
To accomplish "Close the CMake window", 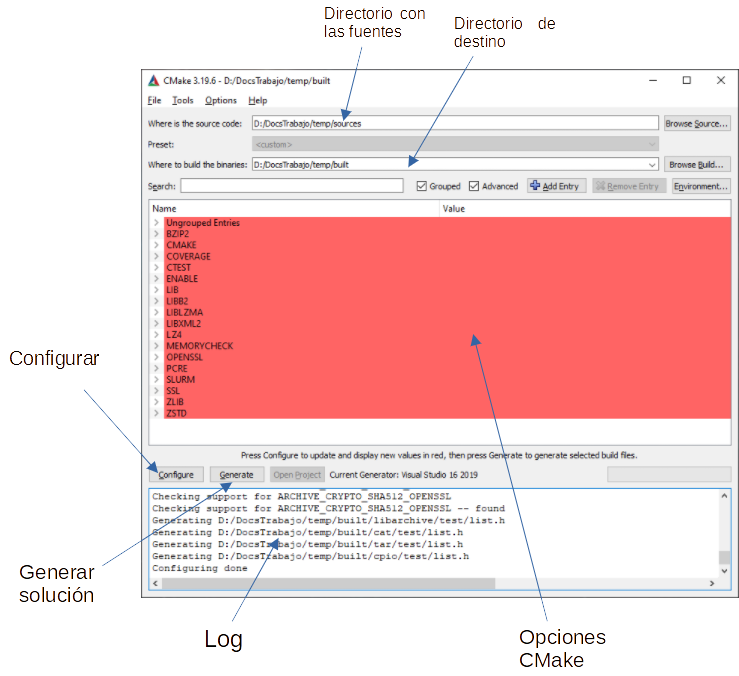I will (721, 81).
